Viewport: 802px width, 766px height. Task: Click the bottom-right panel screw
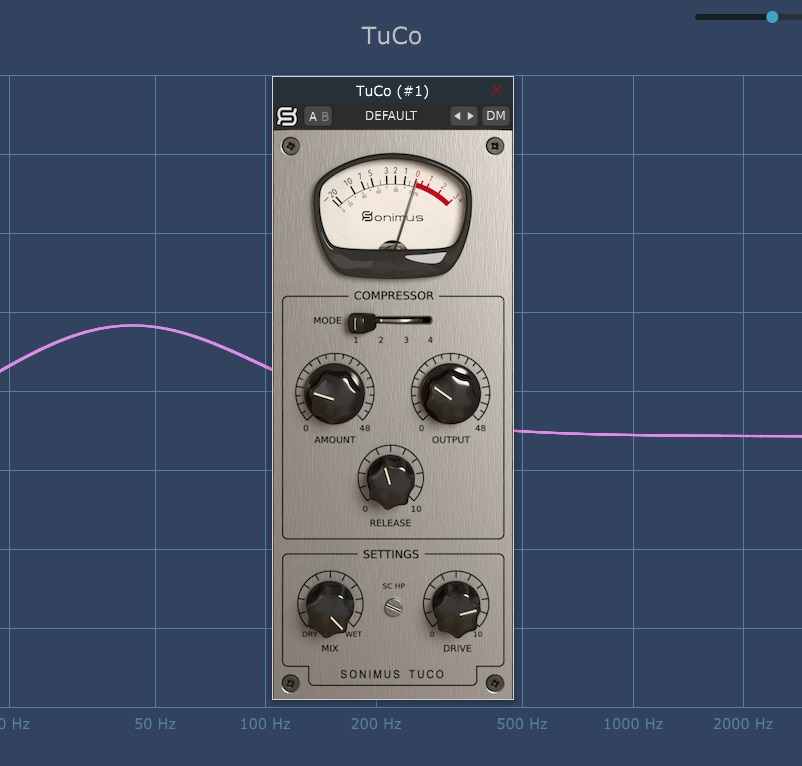495,683
